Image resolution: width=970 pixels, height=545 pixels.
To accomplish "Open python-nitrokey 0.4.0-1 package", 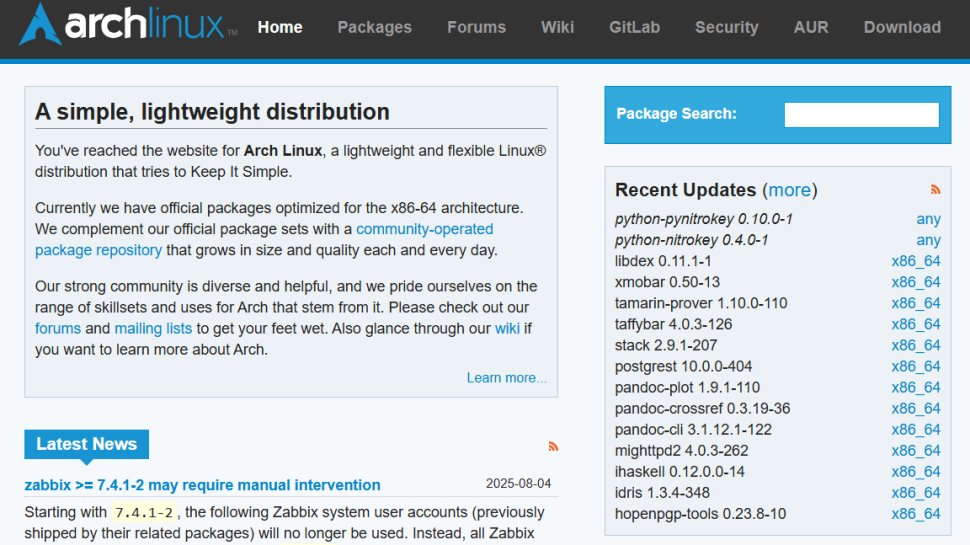I will click(x=691, y=240).
